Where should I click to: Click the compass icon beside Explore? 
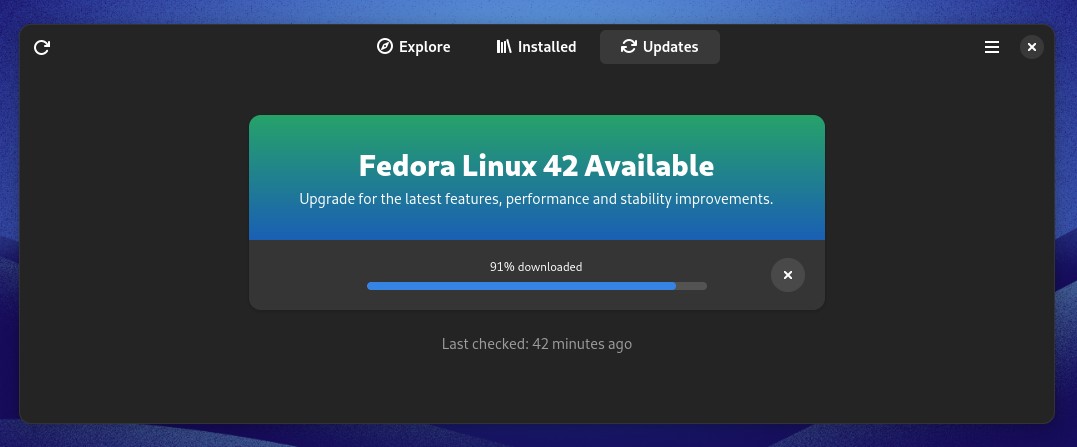385,47
